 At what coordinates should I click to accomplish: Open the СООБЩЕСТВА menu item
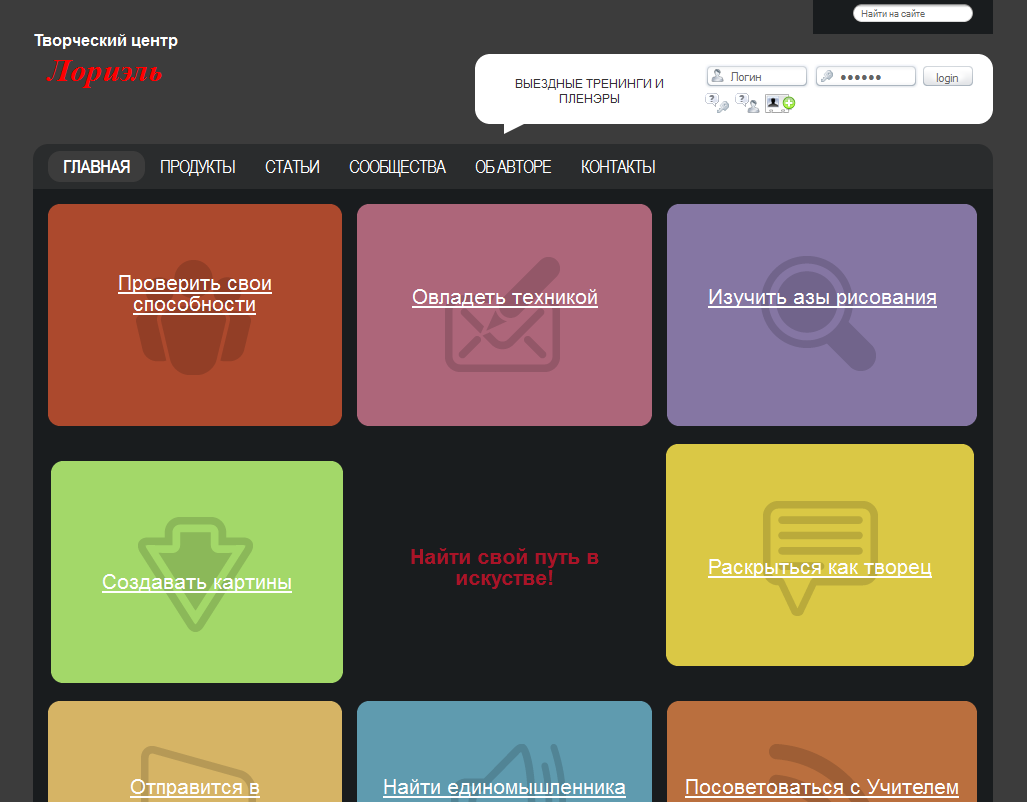click(x=397, y=167)
